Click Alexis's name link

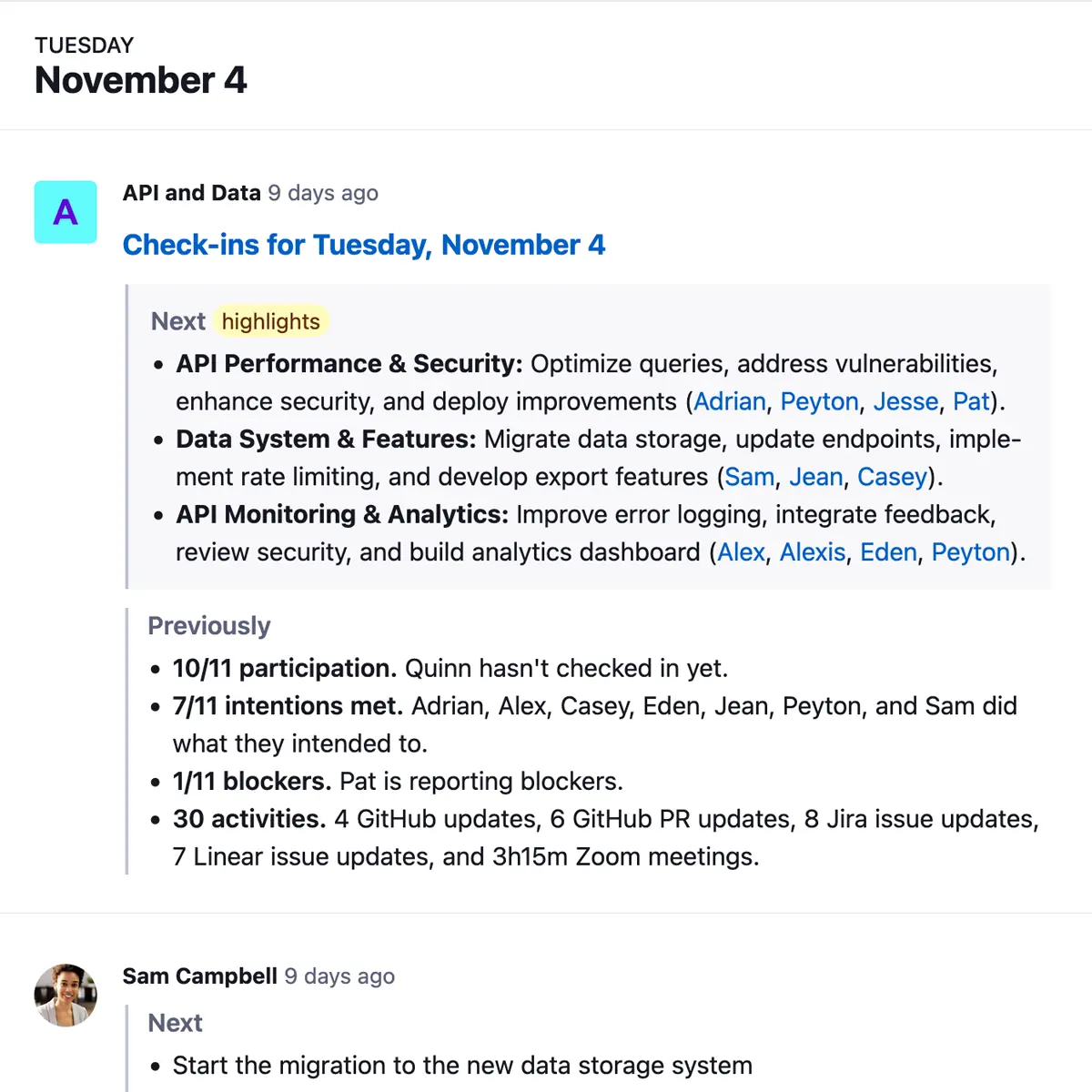(x=811, y=551)
